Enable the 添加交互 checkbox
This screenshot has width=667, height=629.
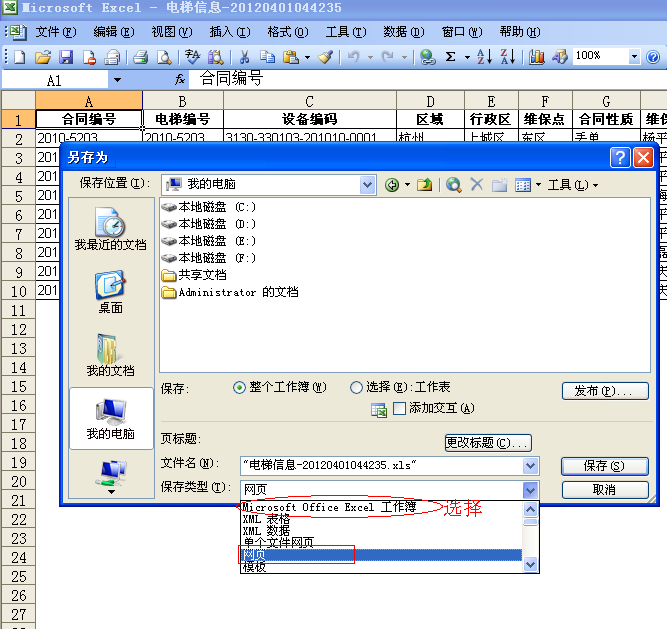pos(399,408)
